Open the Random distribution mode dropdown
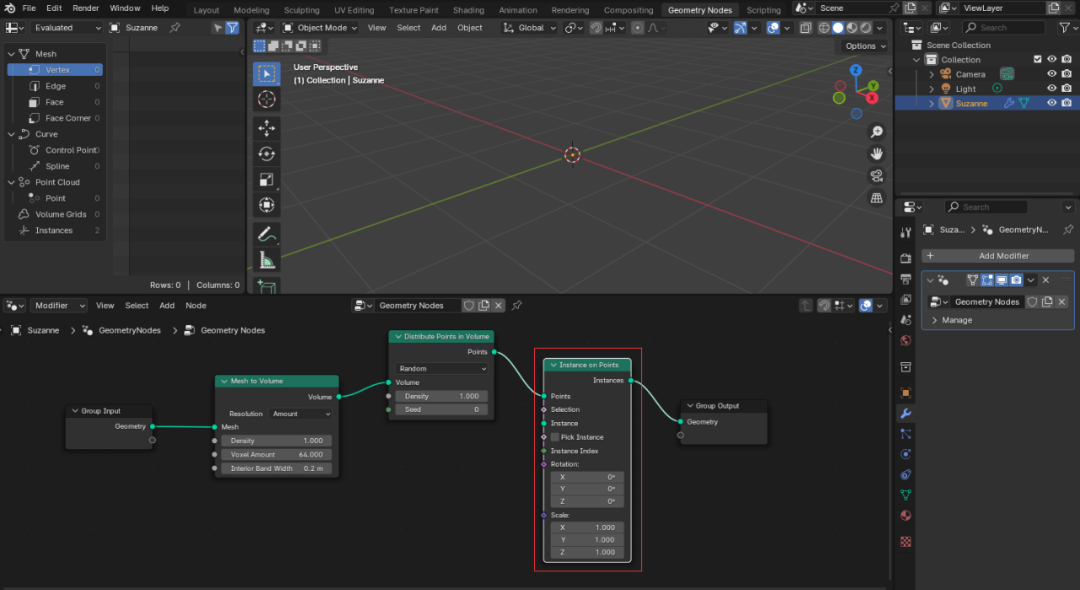 click(x=442, y=369)
